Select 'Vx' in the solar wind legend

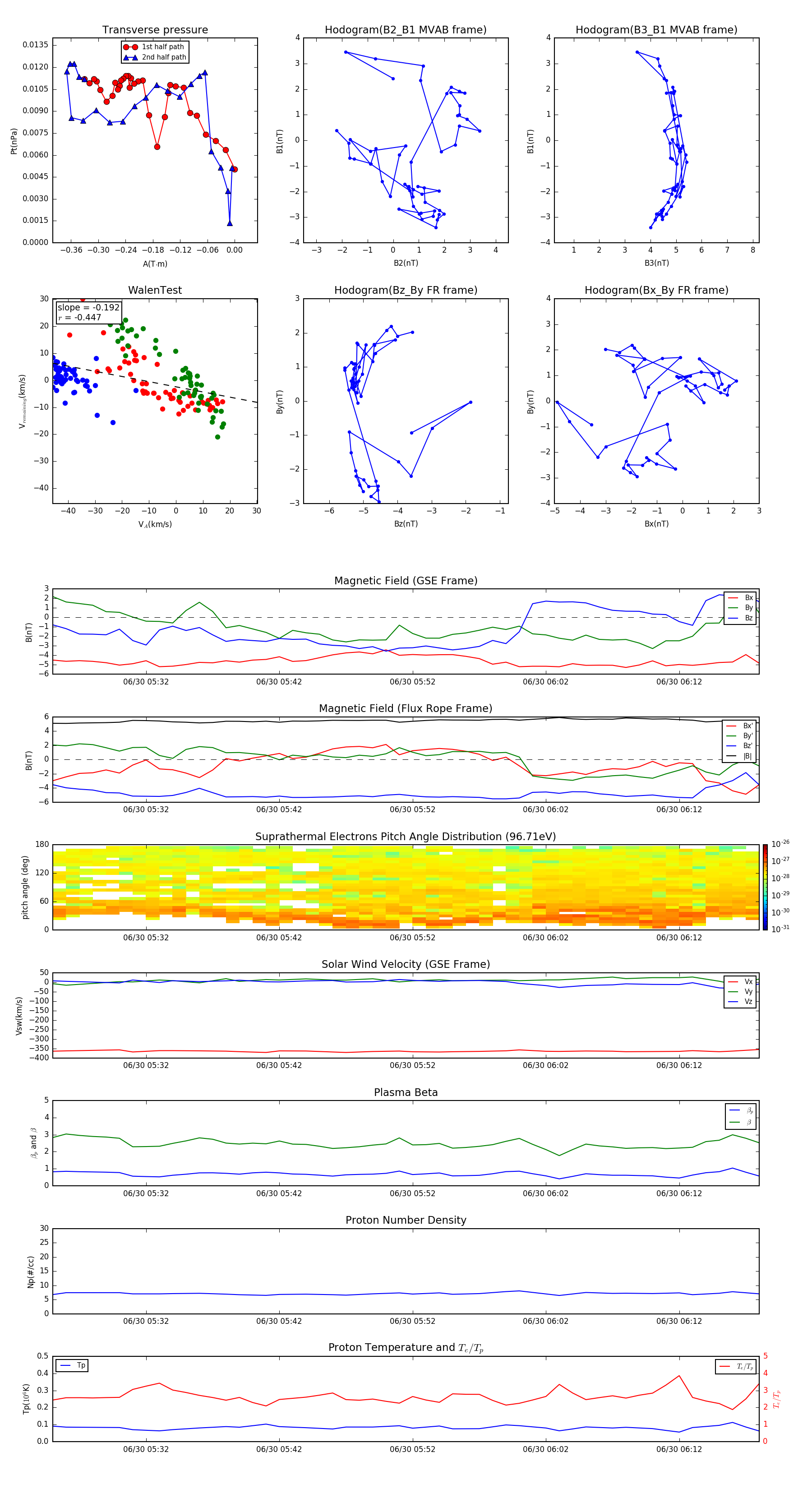coord(741,981)
